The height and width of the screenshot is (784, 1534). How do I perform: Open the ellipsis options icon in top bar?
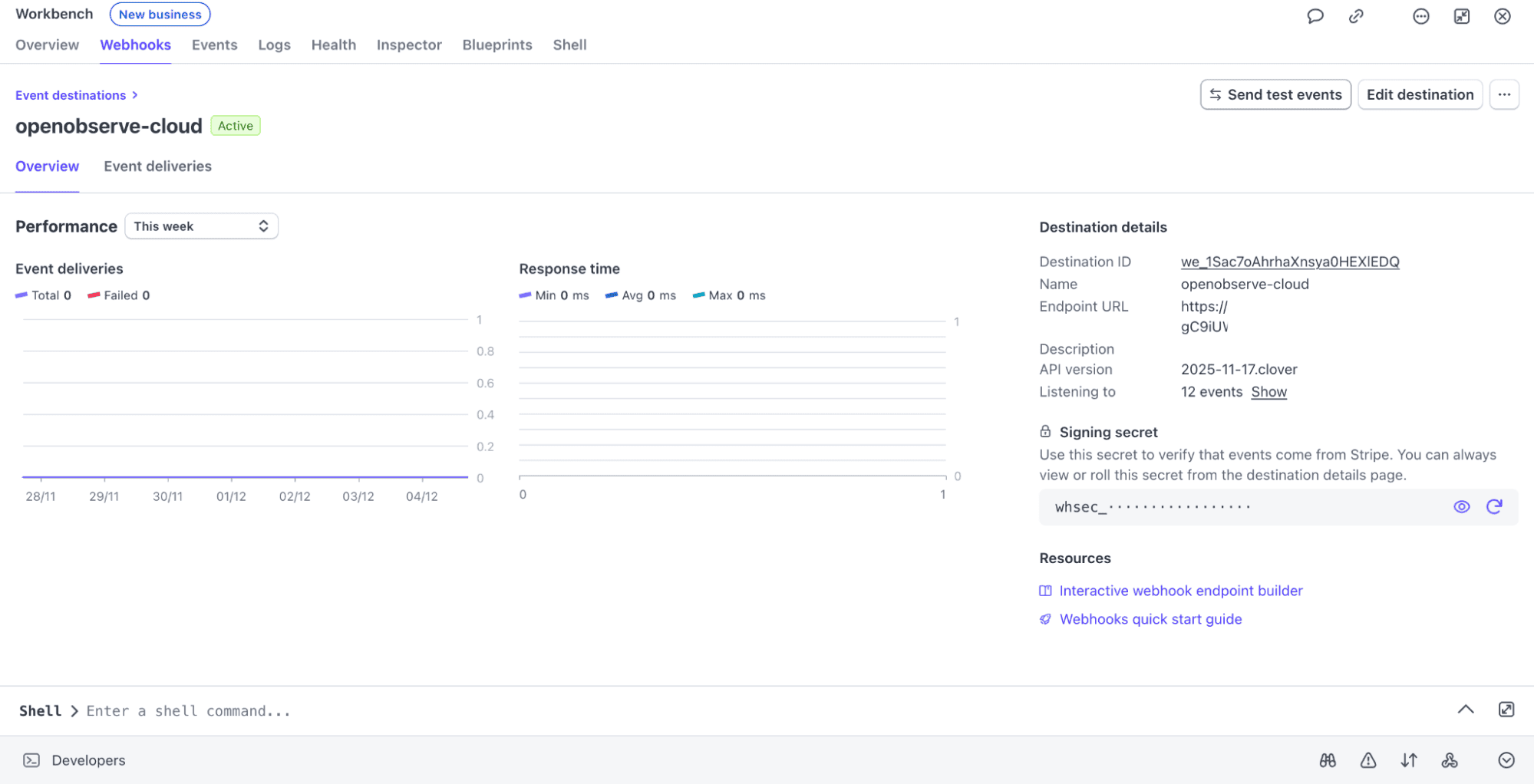[1420, 15]
